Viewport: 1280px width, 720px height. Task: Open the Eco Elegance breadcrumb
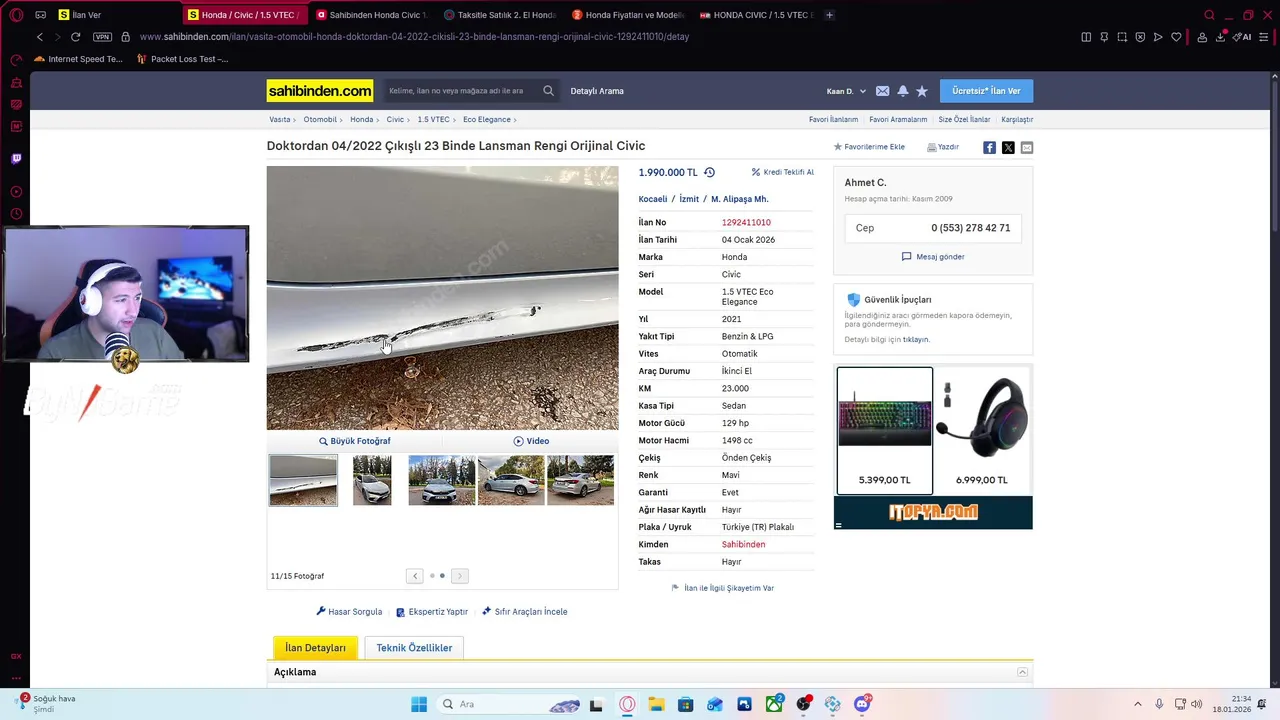(x=487, y=119)
